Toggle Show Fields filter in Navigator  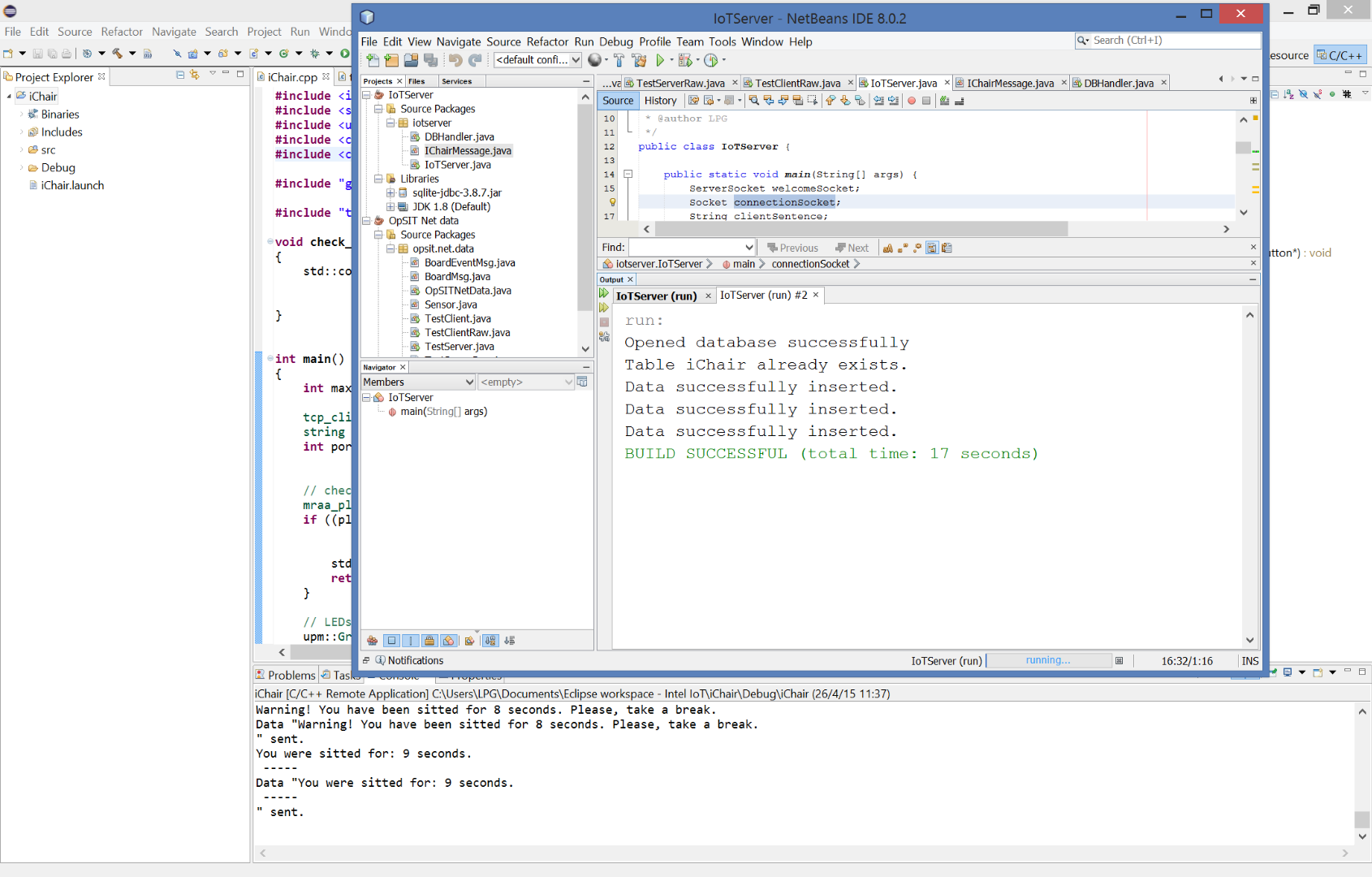click(x=391, y=641)
